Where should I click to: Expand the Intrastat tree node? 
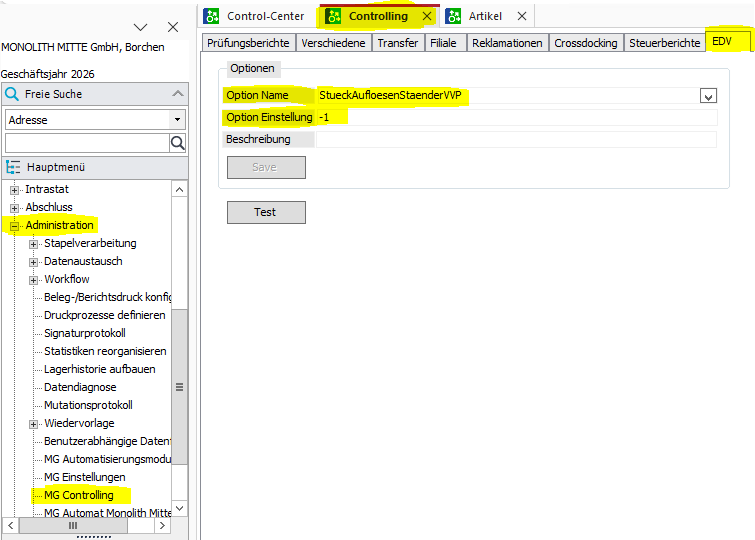[x=14, y=190]
